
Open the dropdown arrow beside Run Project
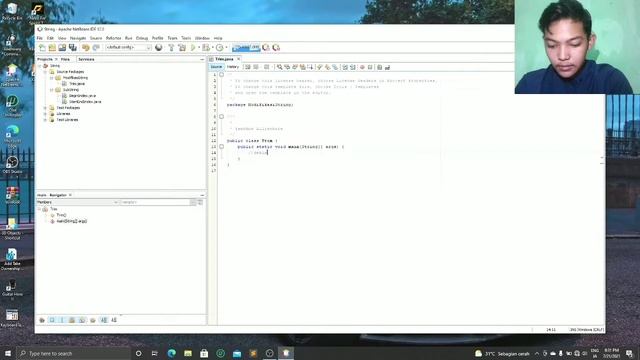199,48
